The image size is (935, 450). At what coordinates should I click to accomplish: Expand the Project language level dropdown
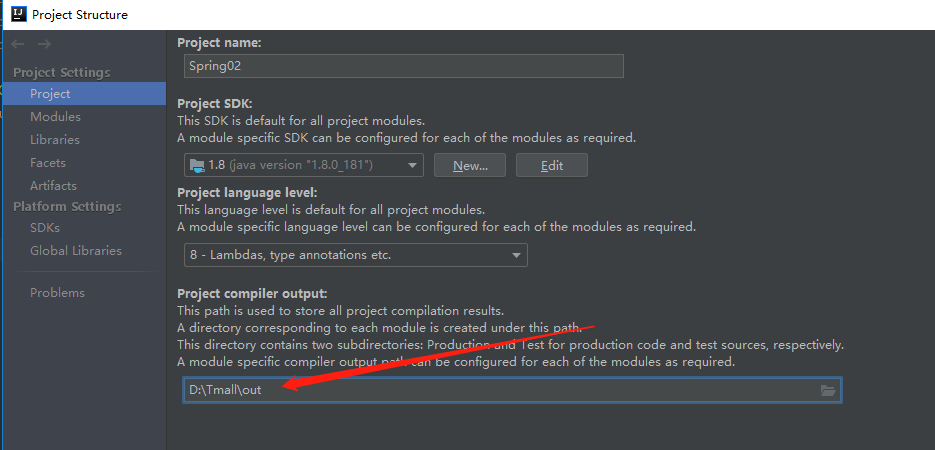516,255
